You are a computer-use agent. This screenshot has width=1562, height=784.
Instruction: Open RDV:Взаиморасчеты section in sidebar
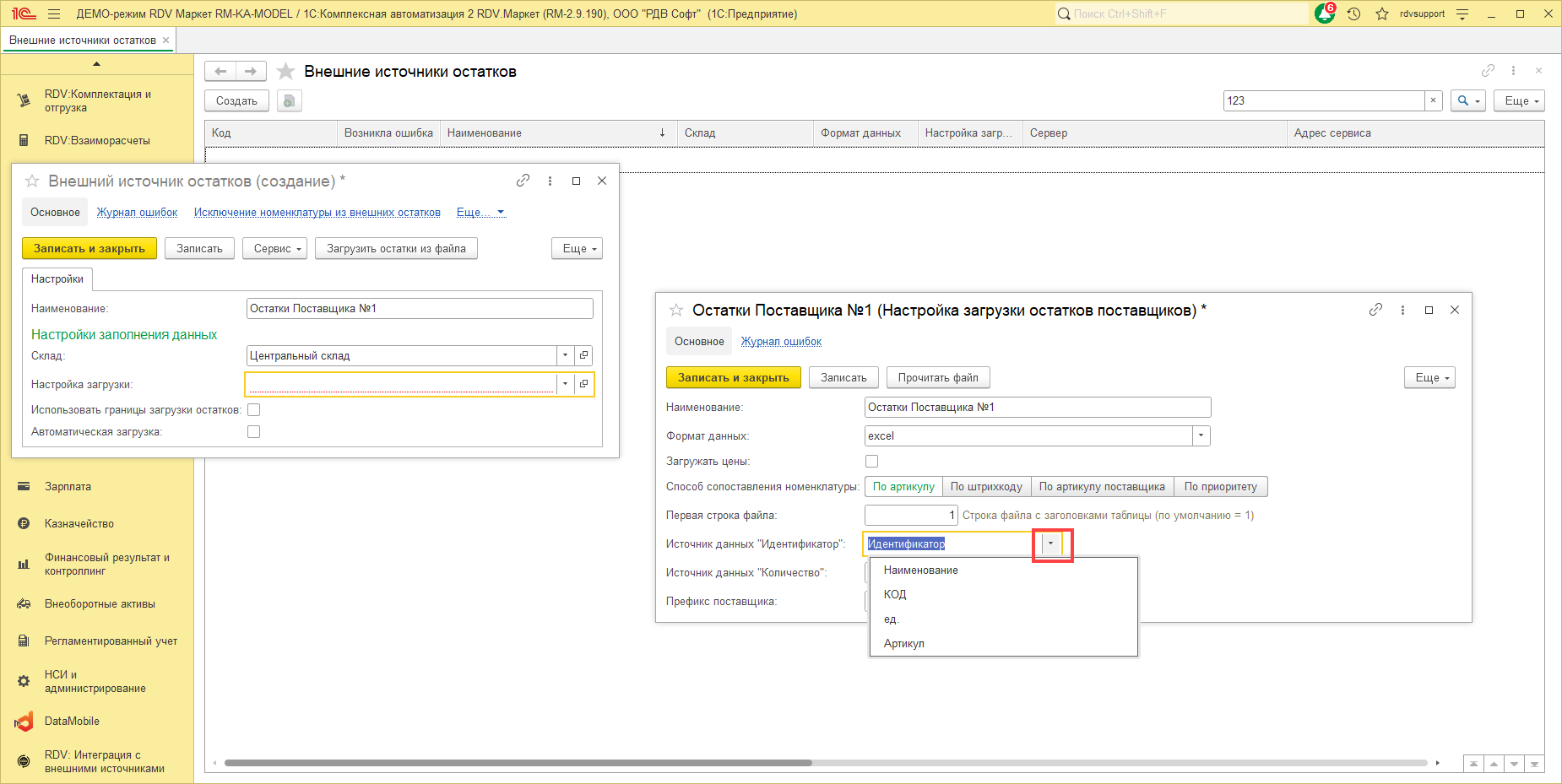[x=96, y=141]
